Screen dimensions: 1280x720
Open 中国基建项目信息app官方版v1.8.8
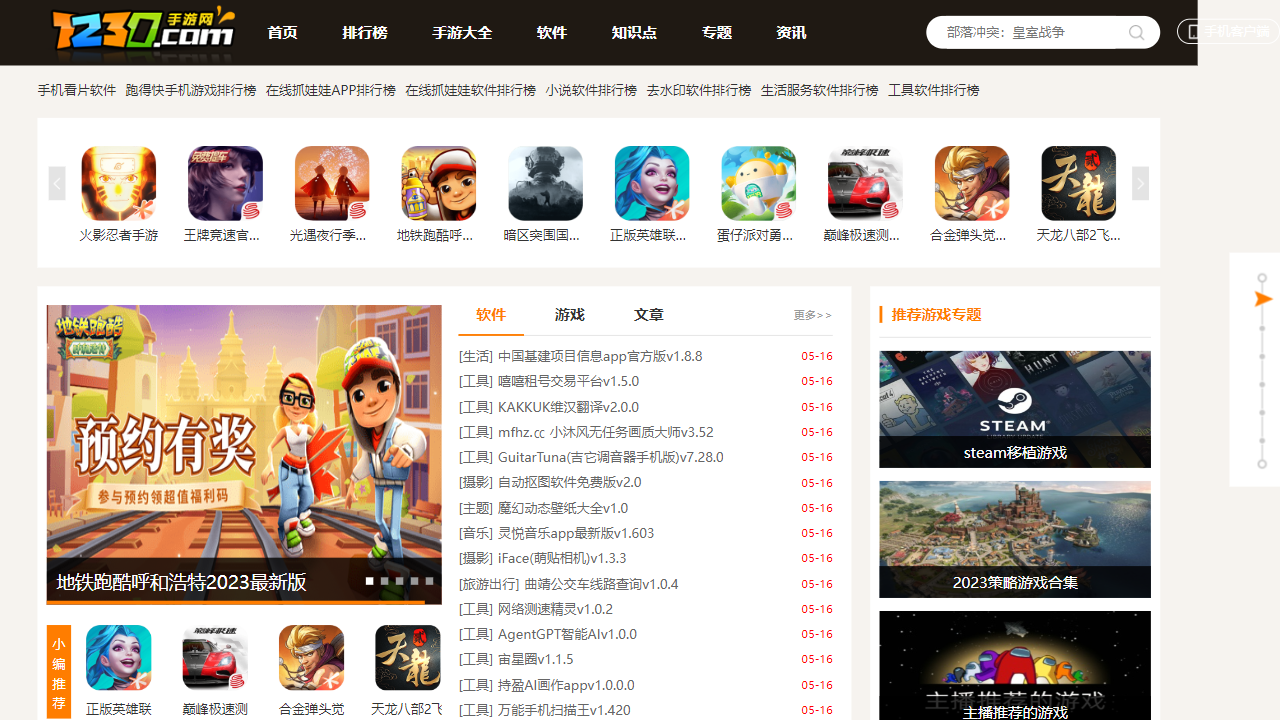click(600, 356)
